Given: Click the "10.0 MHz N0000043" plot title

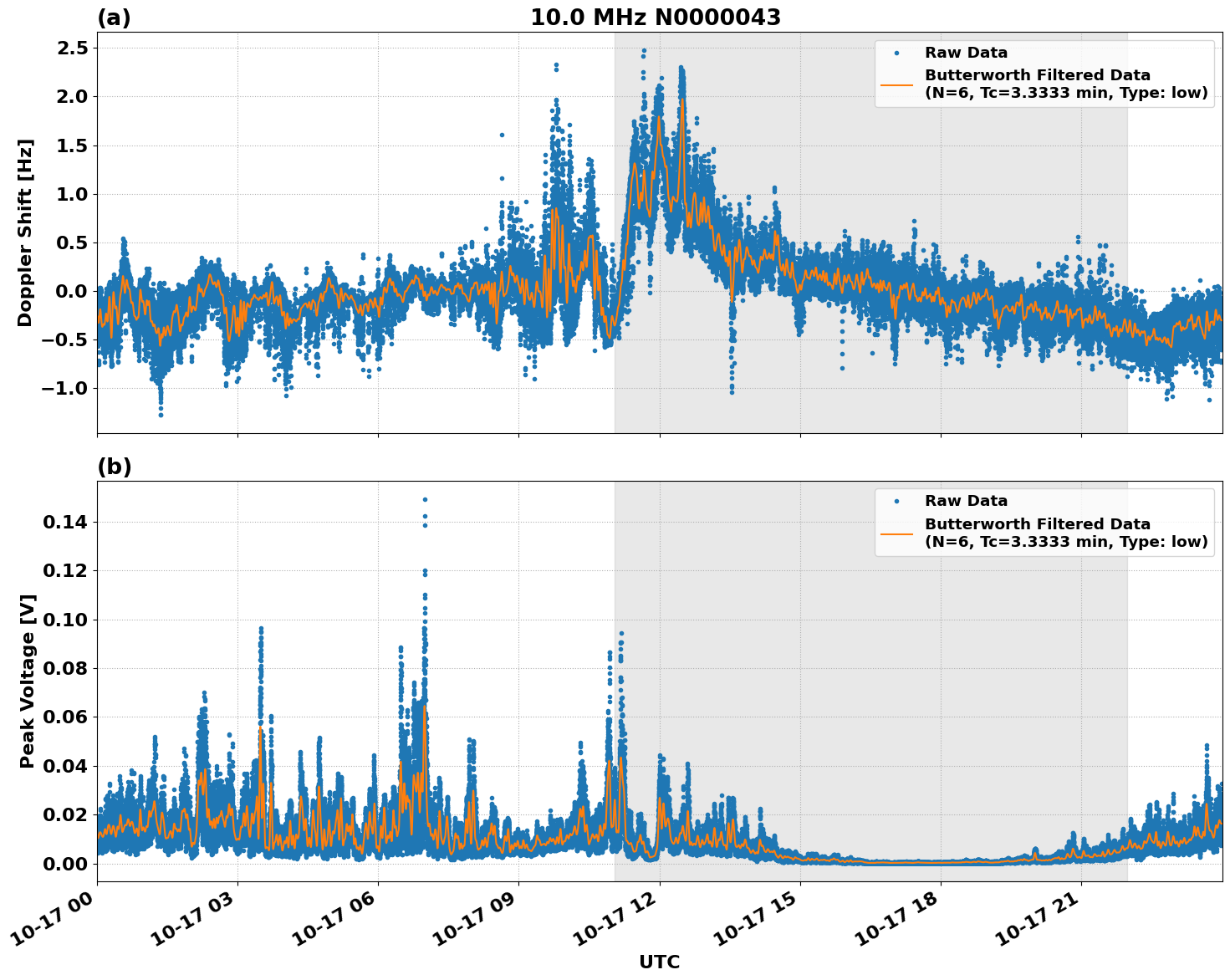Looking at the screenshot, I should coord(655,18).
